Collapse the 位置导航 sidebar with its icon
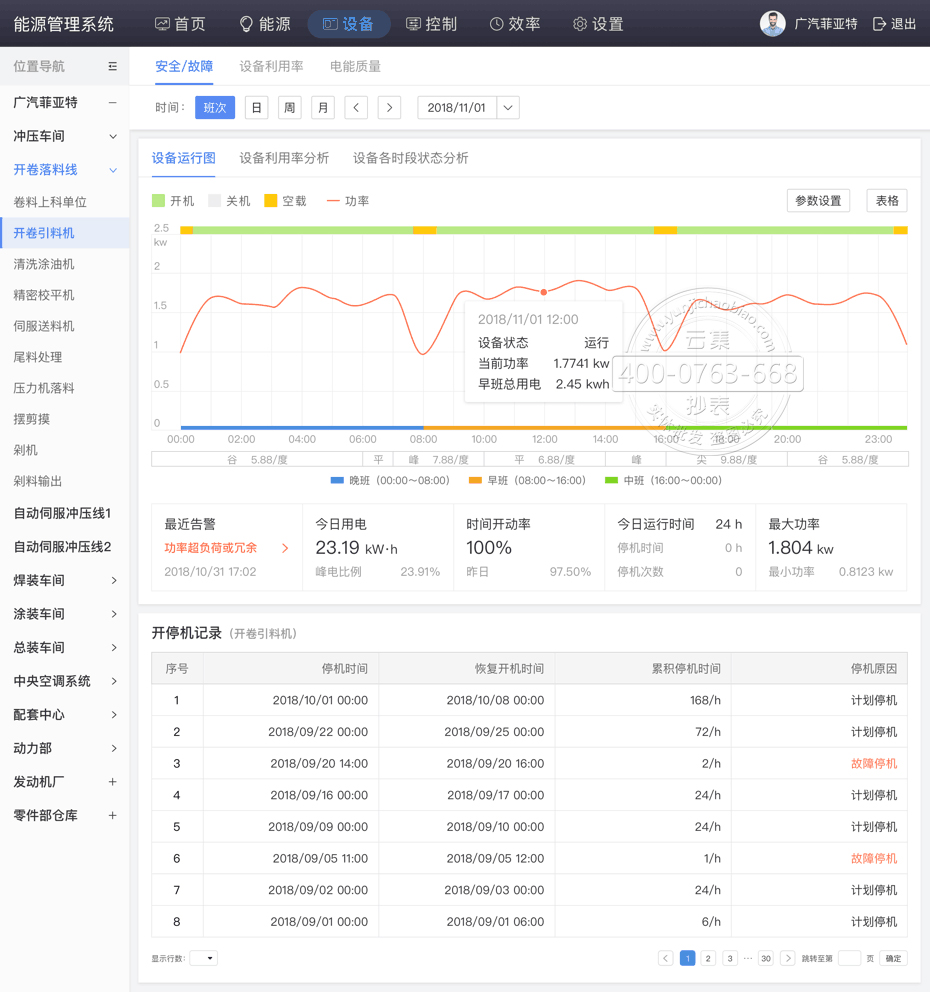930x992 pixels. [x=113, y=65]
